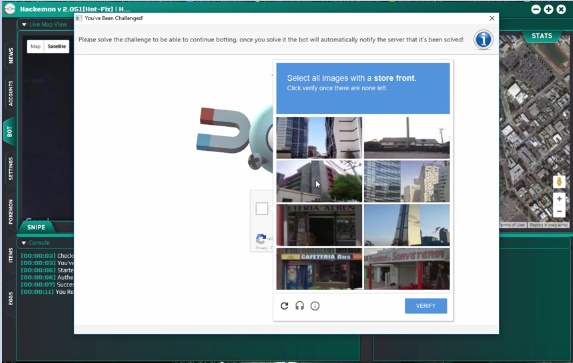This screenshot has width=573, height=363.
Task: Click the VERIFY button
Action: click(426, 306)
